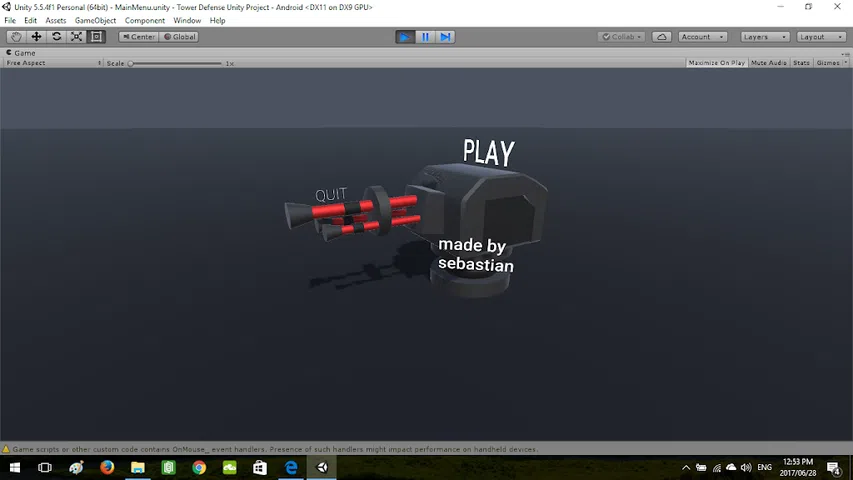Select the Hand tool in toolbar

16,37
